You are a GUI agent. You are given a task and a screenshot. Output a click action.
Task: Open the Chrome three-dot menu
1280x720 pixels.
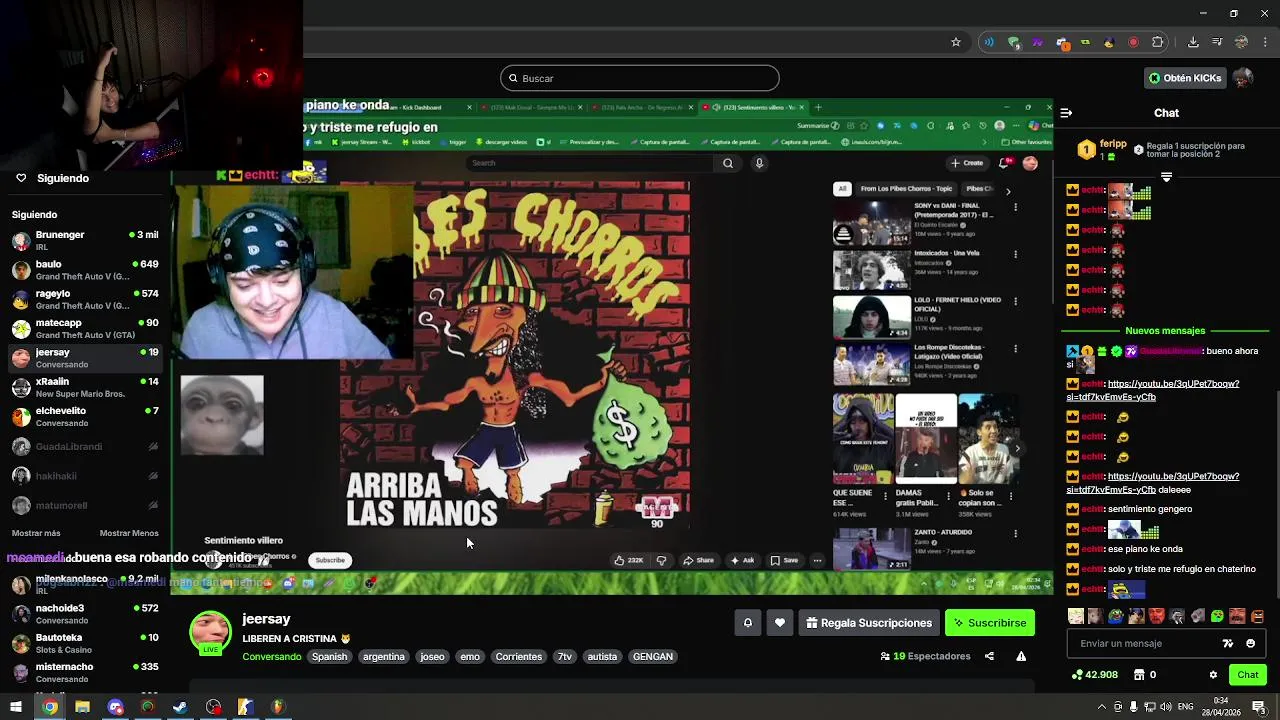click(1265, 42)
